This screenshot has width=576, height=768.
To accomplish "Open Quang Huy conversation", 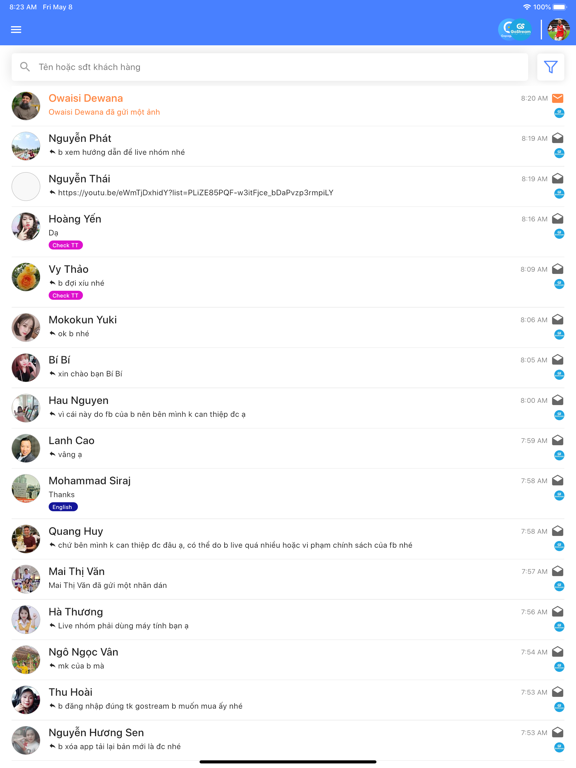I will 288,539.
